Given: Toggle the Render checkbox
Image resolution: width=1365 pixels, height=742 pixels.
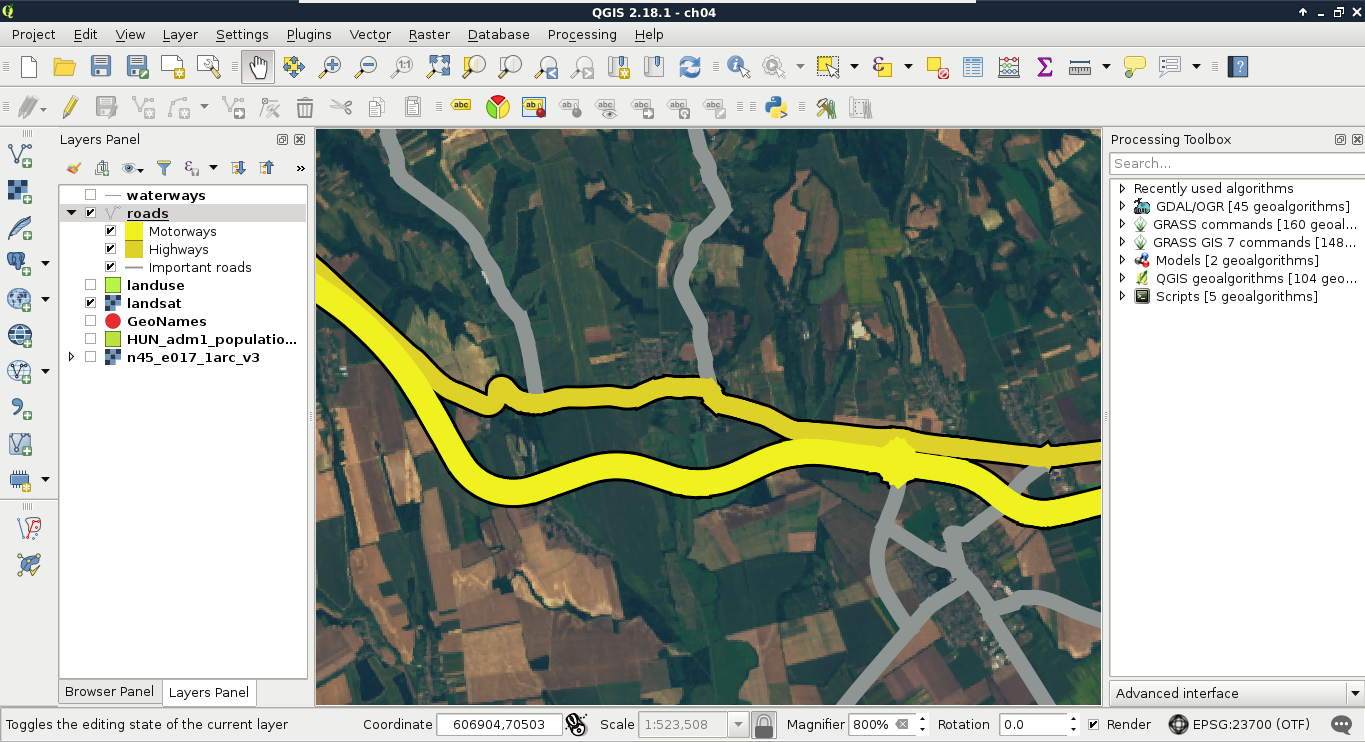Looking at the screenshot, I should click(x=1093, y=724).
